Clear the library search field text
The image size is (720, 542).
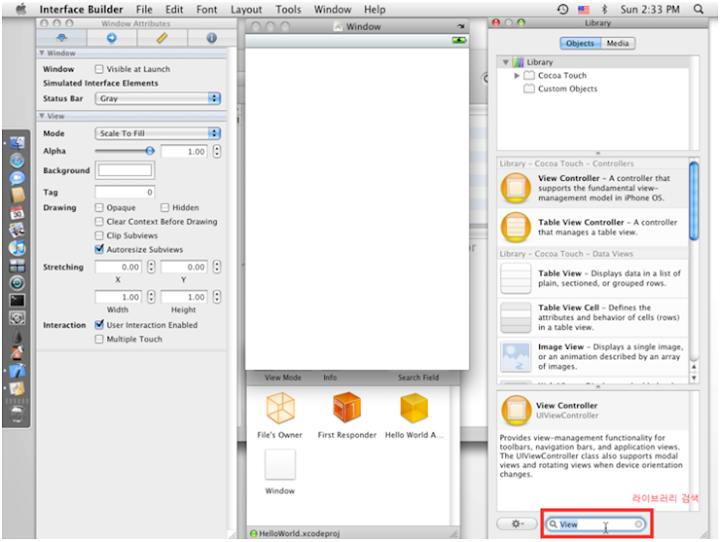[638, 524]
